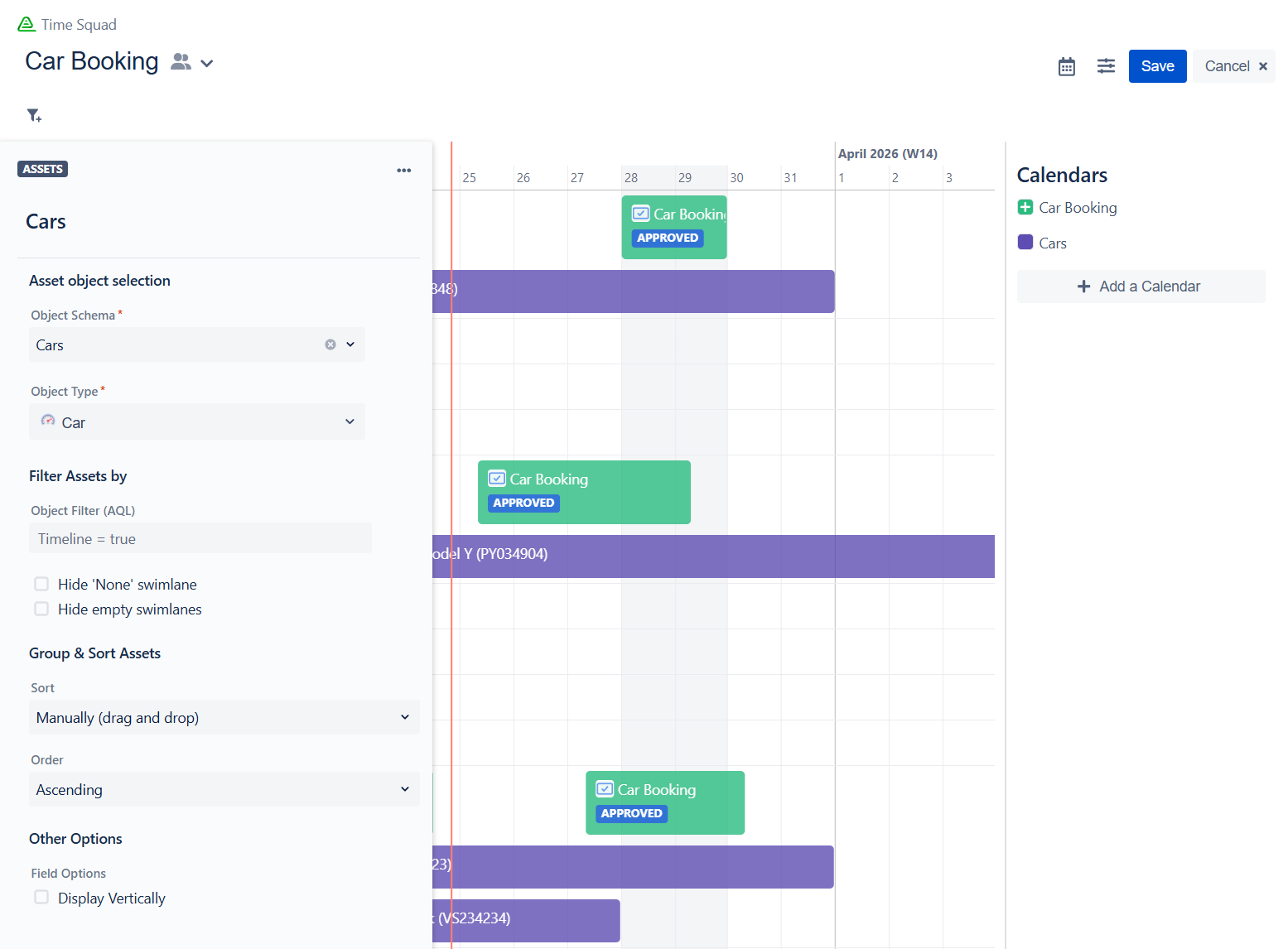Click the Time Squad logo icon

coord(27,25)
